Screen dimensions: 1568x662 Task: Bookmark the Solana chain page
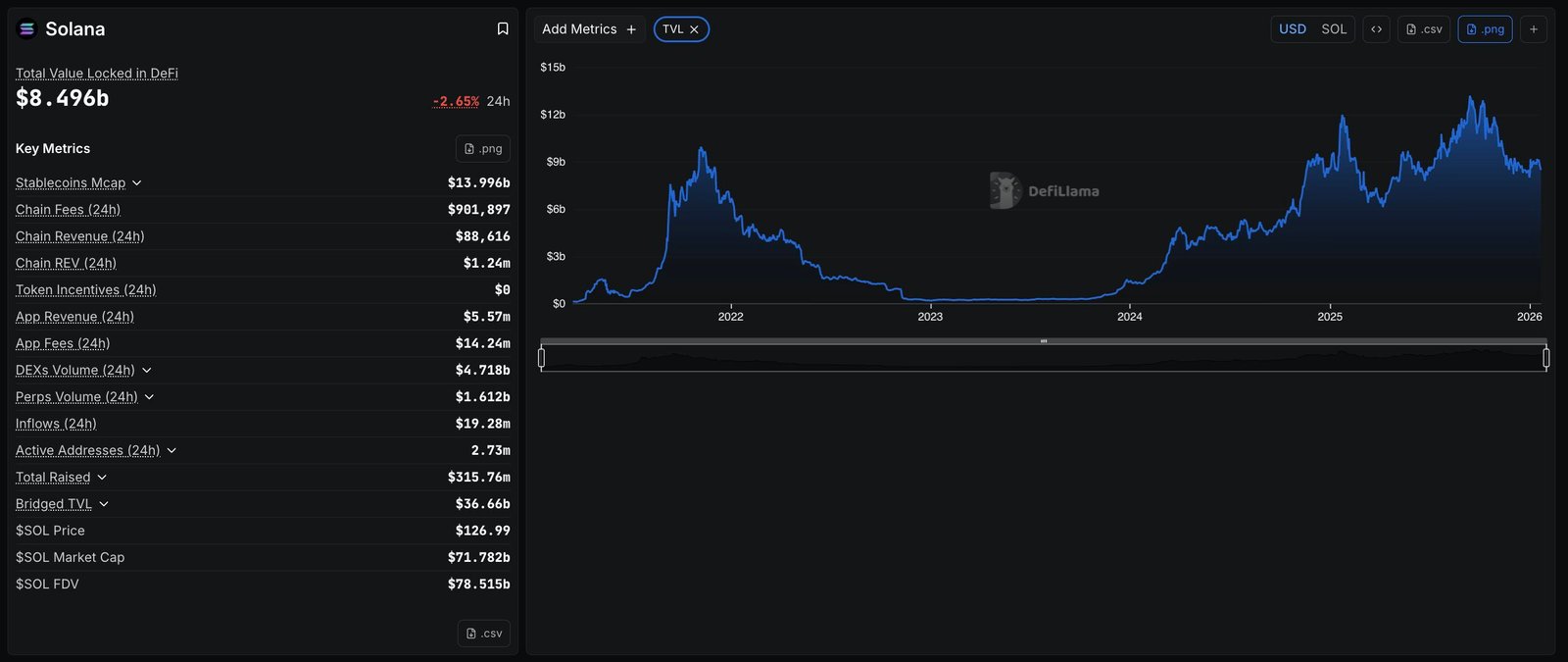pos(503,29)
